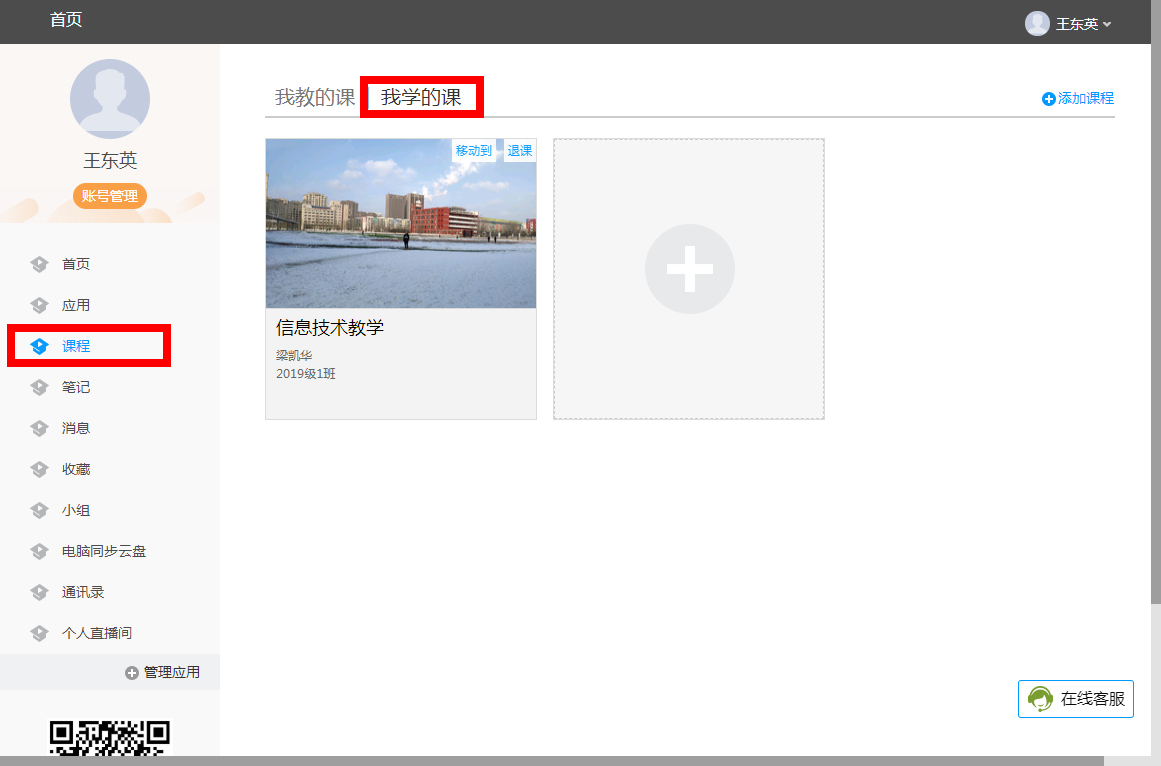
Task: Open 笔记 in the sidebar menu
Action: click(76, 387)
